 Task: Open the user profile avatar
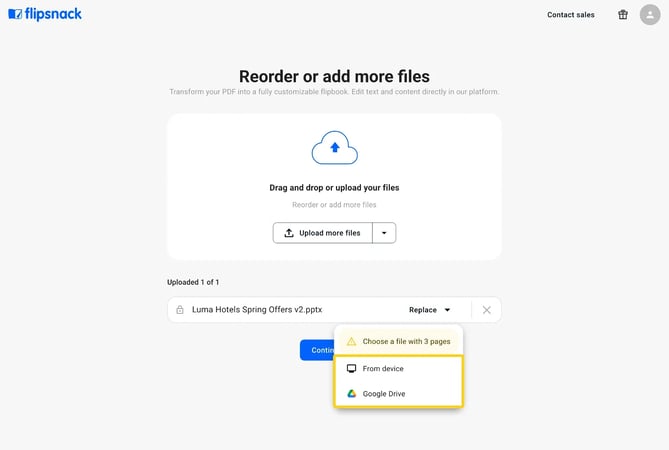pos(650,15)
